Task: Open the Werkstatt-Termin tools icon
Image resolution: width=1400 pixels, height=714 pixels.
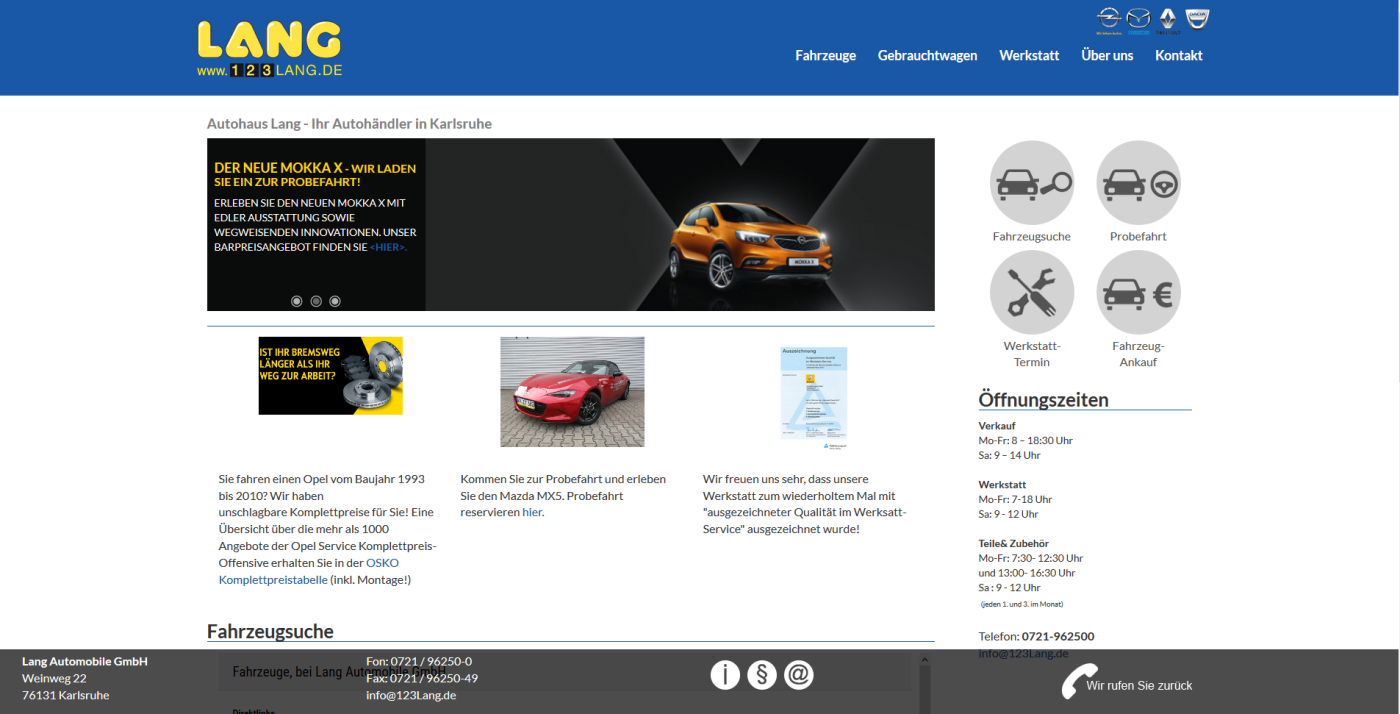Action: pos(1032,292)
